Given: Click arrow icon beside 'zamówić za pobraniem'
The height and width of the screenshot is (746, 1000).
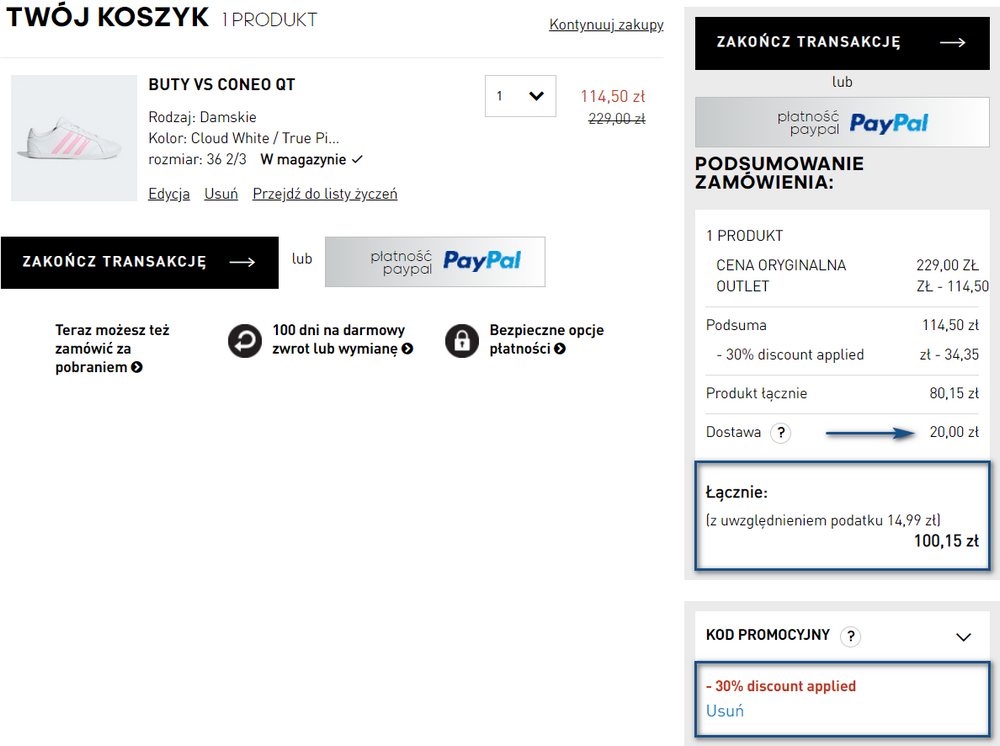Looking at the screenshot, I should 136,367.
